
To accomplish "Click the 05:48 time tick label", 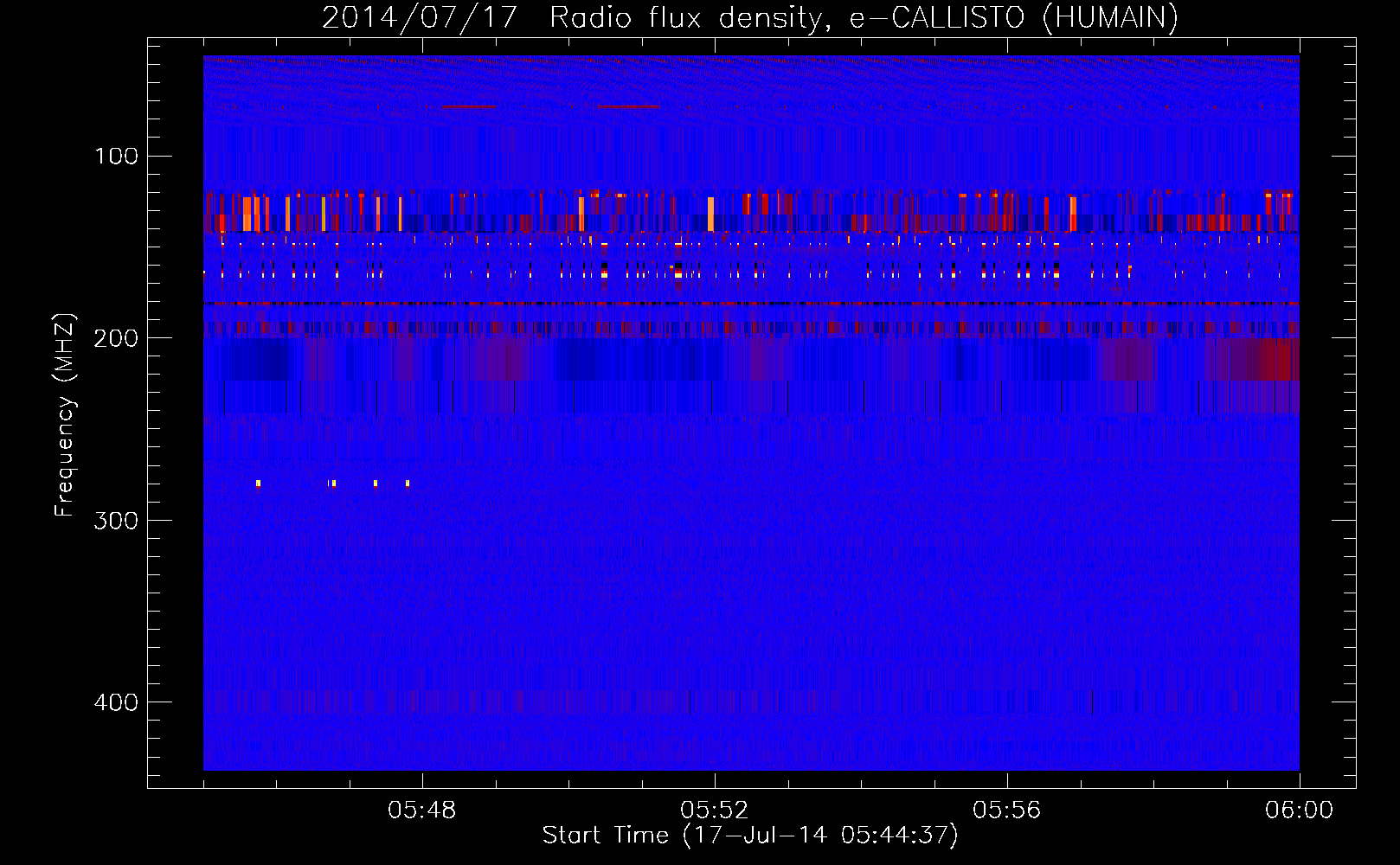I will point(422,811).
